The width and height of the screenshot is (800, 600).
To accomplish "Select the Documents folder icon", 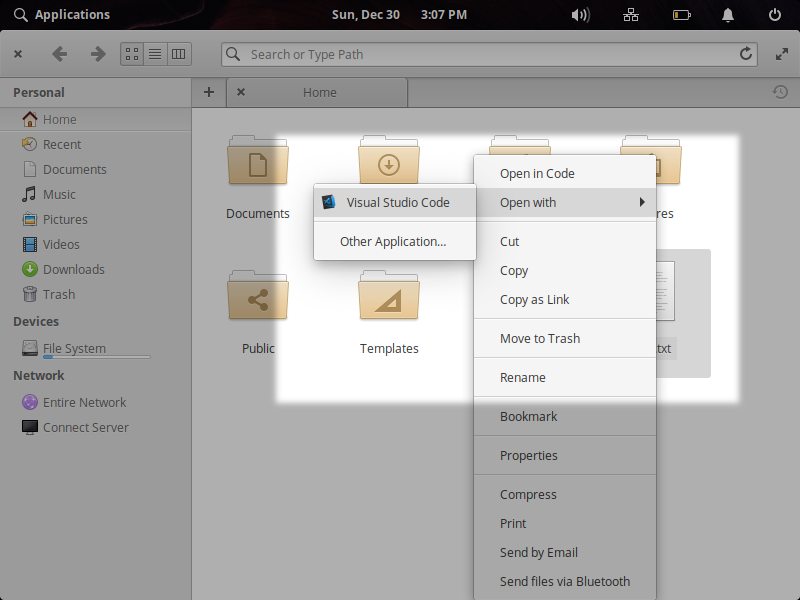I will pos(258,160).
